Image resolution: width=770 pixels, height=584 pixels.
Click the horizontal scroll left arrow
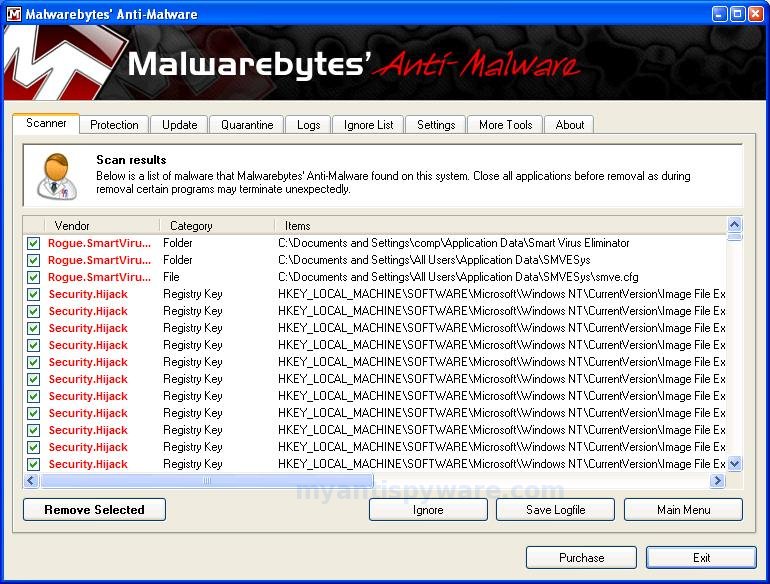pyautogui.click(x=31, y=480)
